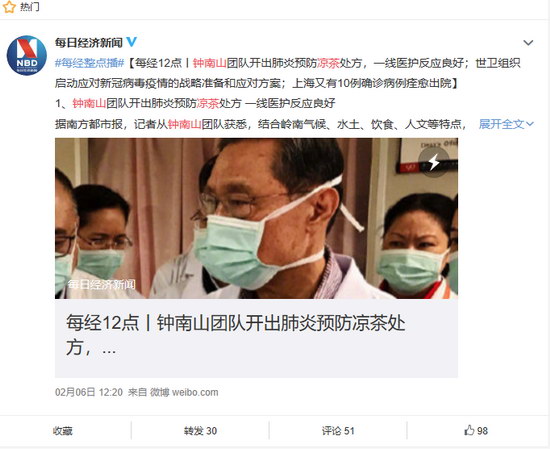Click the 02月06日 12:20 timestamp
Viewport: 550px width, 449px height.
coord(89,392)
